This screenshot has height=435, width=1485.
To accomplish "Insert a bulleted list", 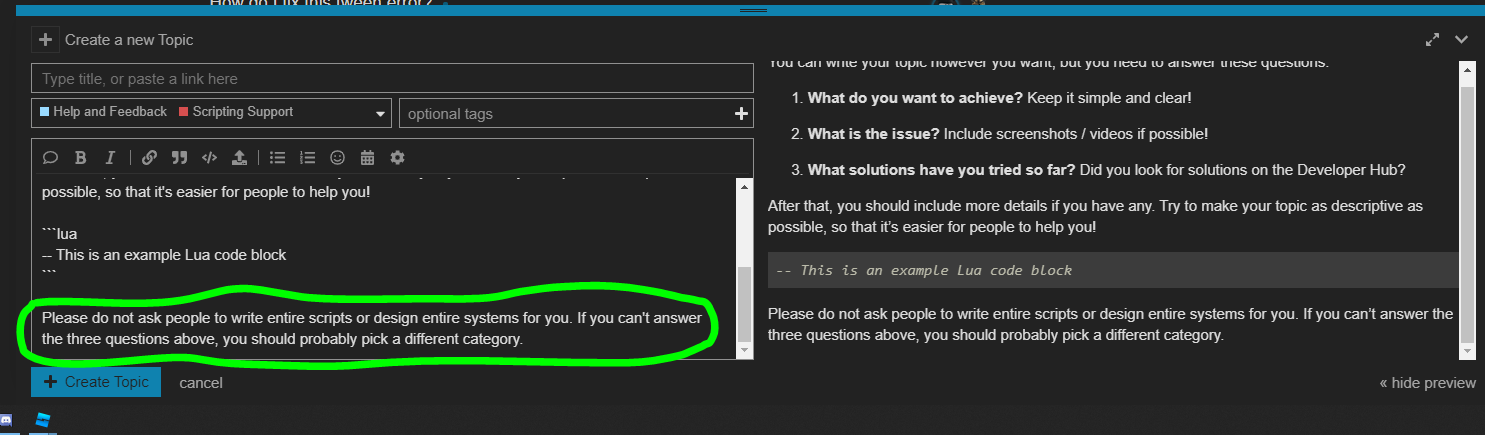I will (x=278, y=157).
